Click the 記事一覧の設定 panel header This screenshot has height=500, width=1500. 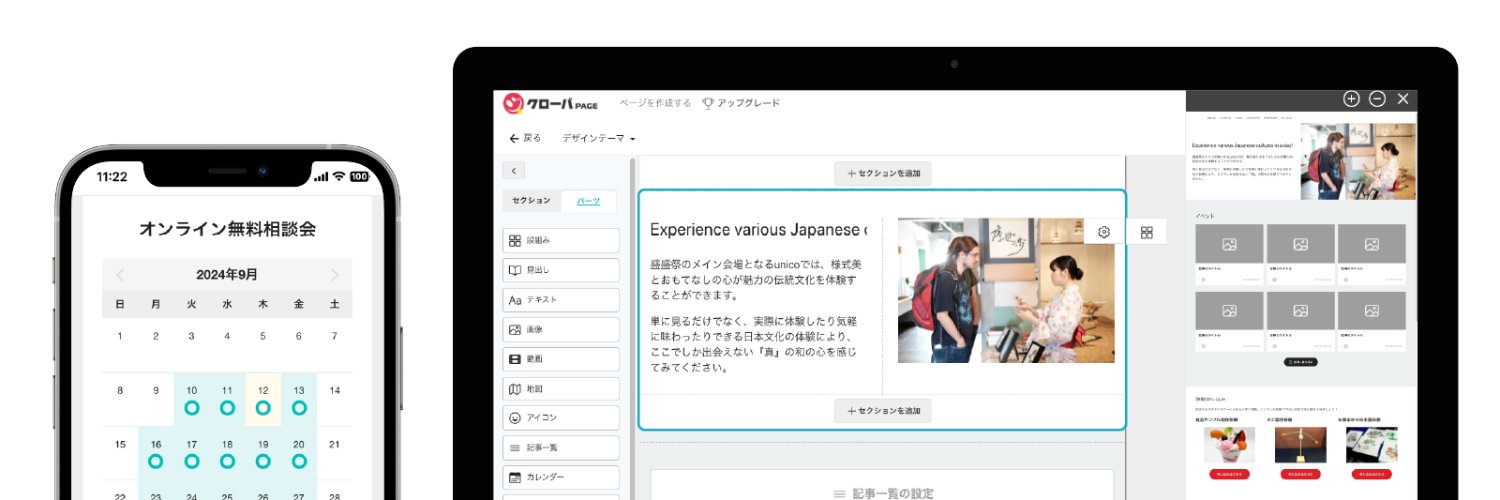[x=883, y=494]
